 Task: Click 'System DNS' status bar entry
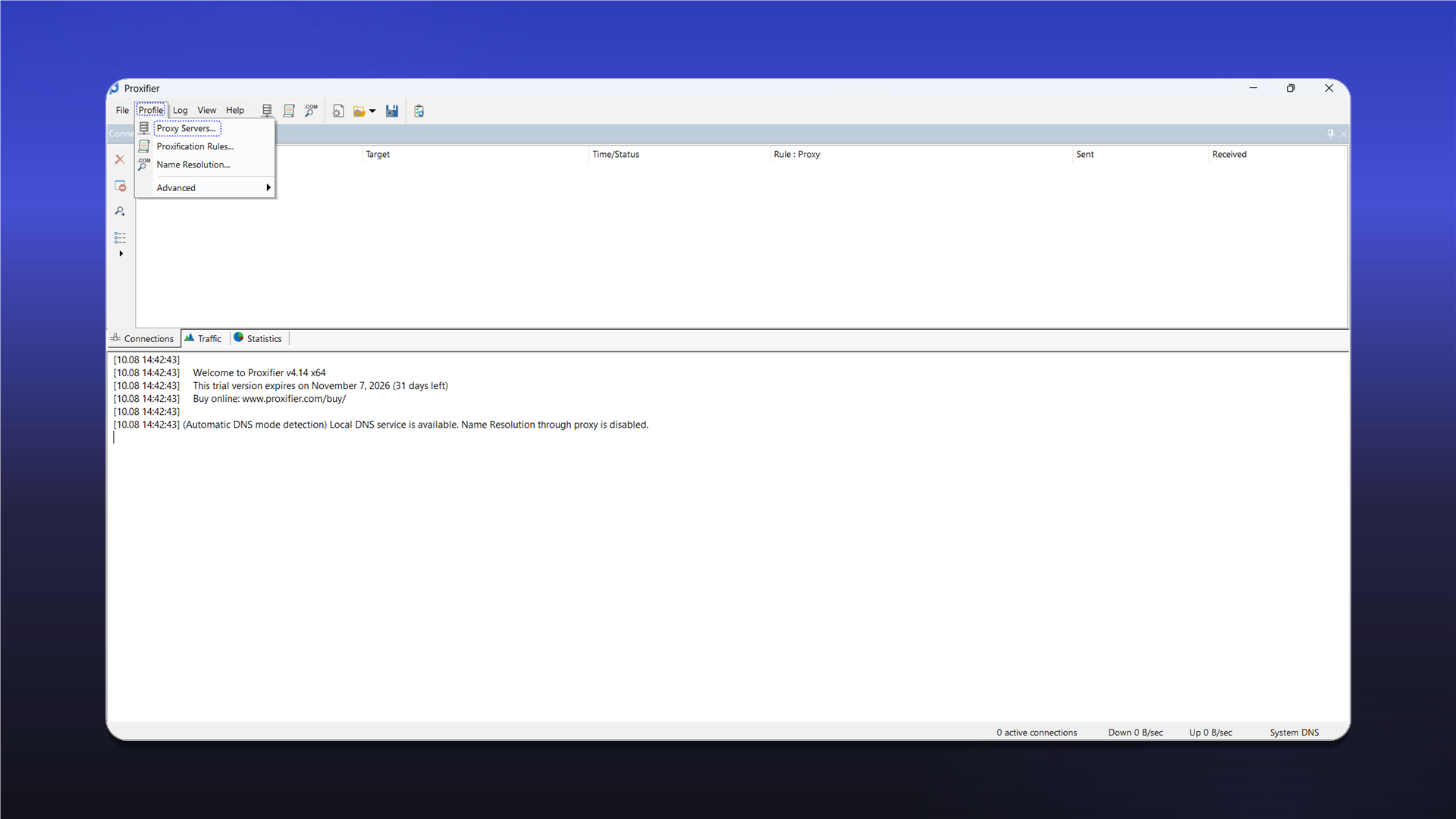tap(1294, 733)
